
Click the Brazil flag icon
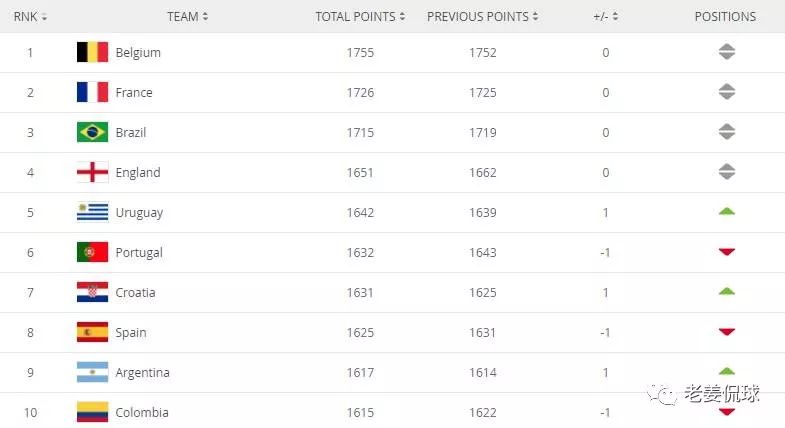coord(92,132)
